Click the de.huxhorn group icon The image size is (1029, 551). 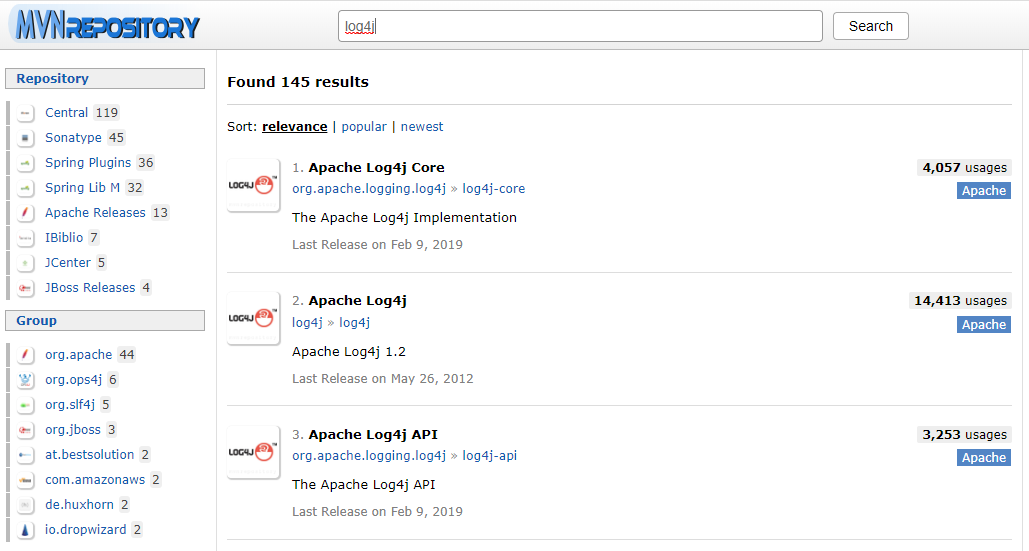[x=25, y=504]
